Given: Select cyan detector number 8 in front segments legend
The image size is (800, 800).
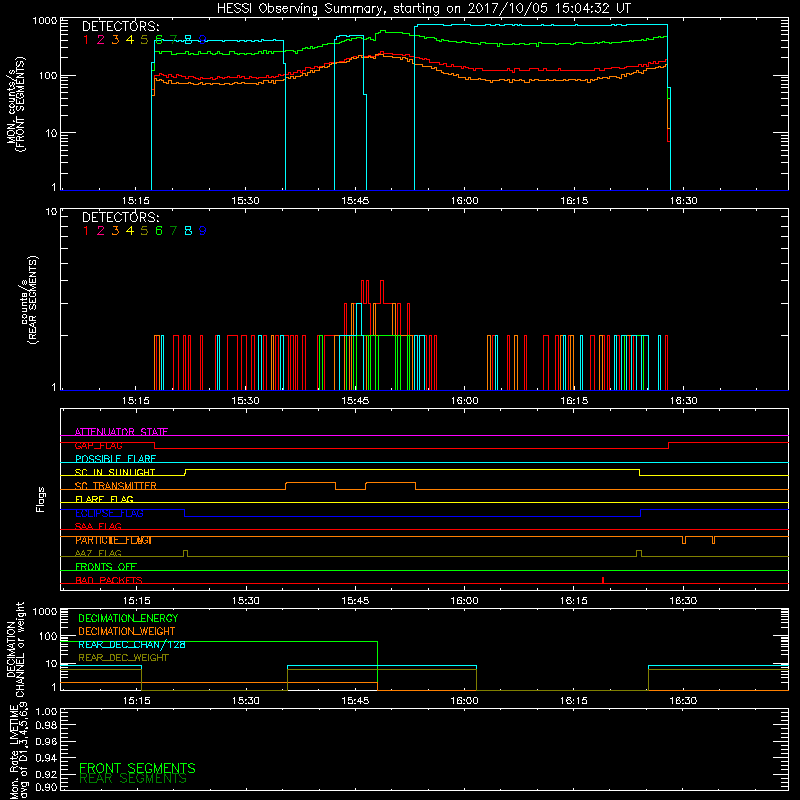Looking at the screenshot, I should [x=188, y=40].
